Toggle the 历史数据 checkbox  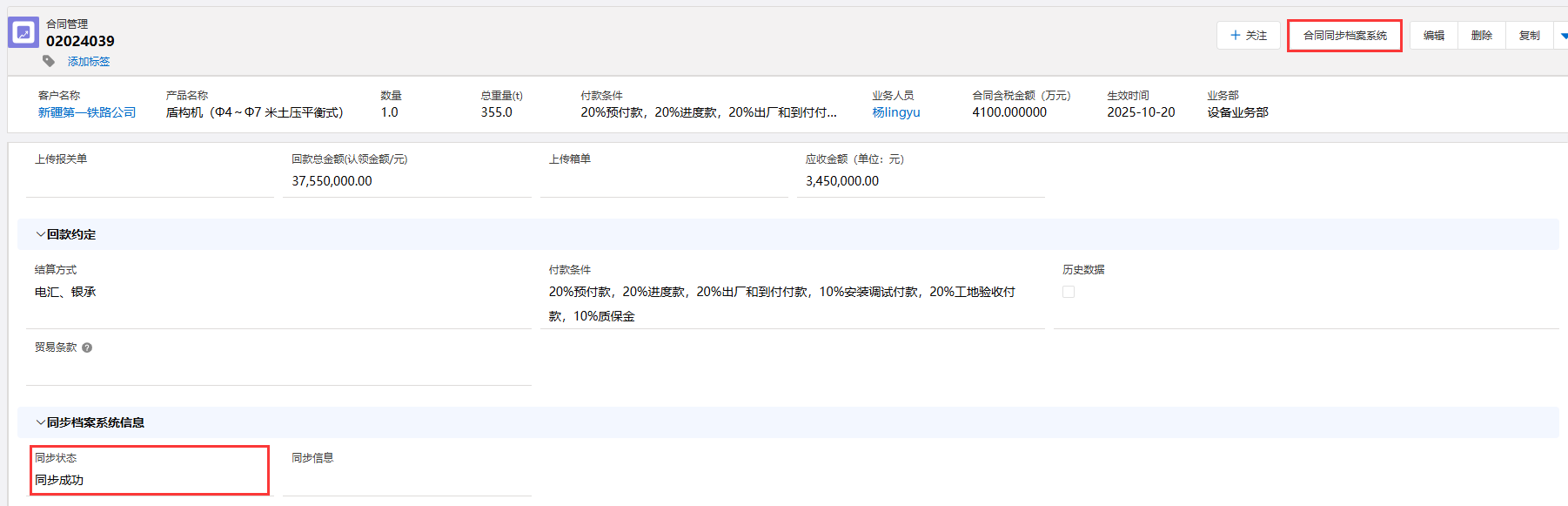(1069, 293)
